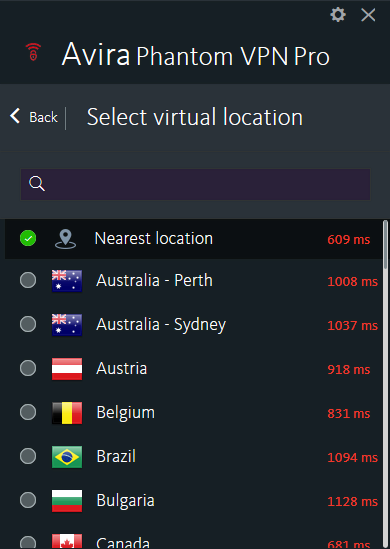Choose Brazil from the location list
Screen dimensions: 390x549
tap(194, 457)
